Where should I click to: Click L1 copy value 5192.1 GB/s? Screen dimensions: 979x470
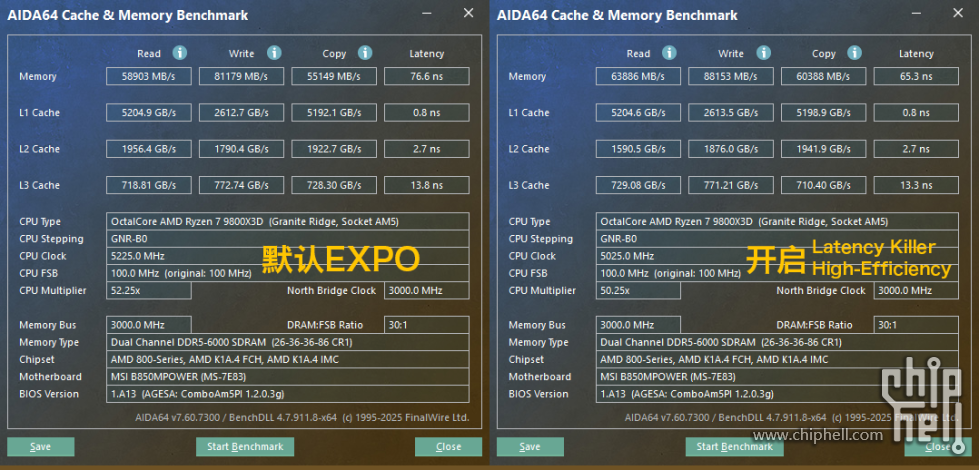point(334,113)
